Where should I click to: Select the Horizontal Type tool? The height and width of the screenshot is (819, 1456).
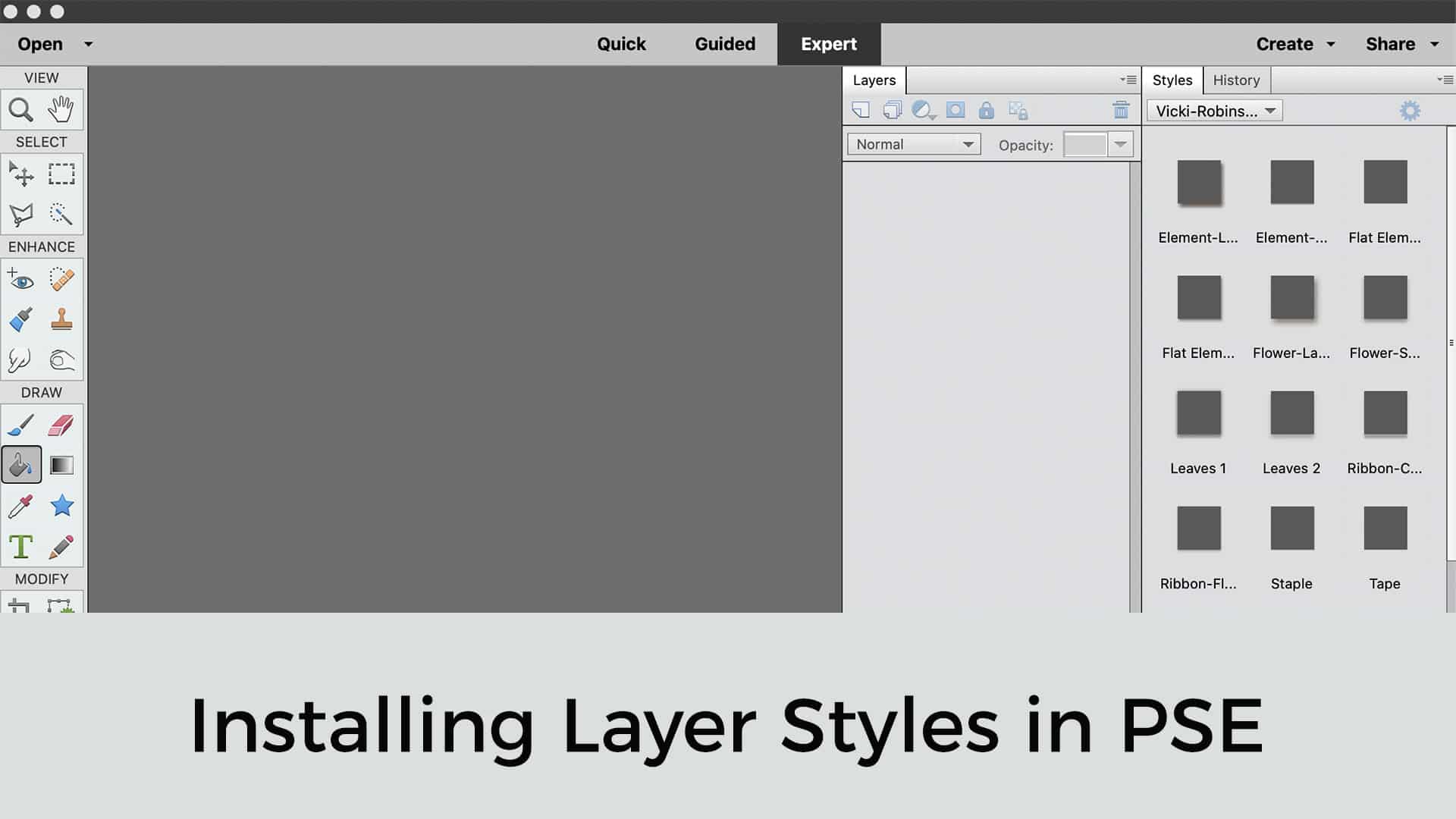point(21,547)
